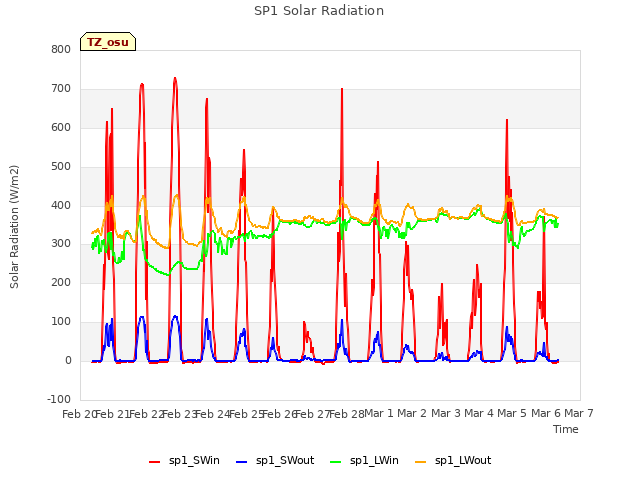The image size is (640, 480).
Task: Click the 300 y-axis tick label
Action: point(61,244)
